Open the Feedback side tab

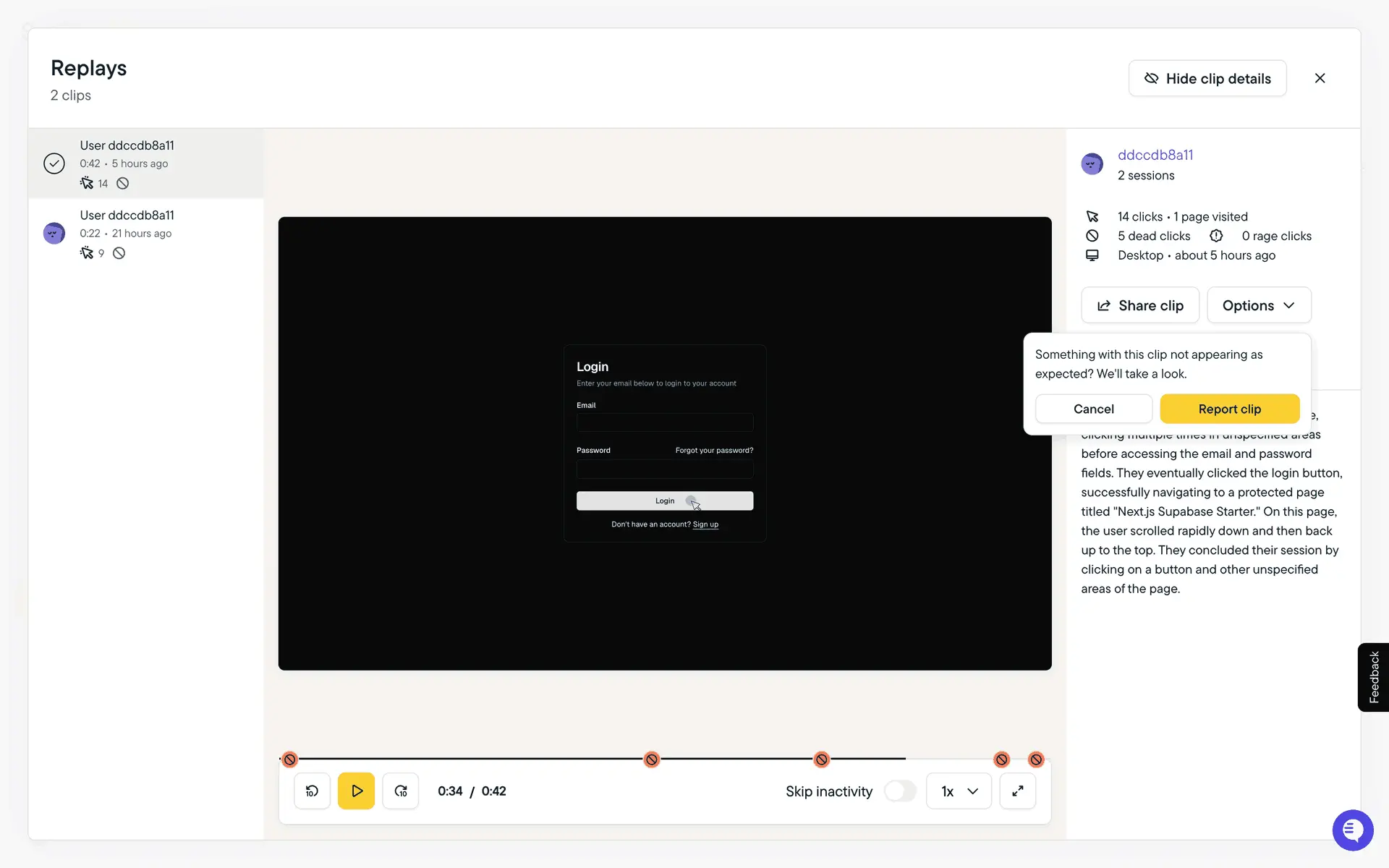(x=1373, y=677)
